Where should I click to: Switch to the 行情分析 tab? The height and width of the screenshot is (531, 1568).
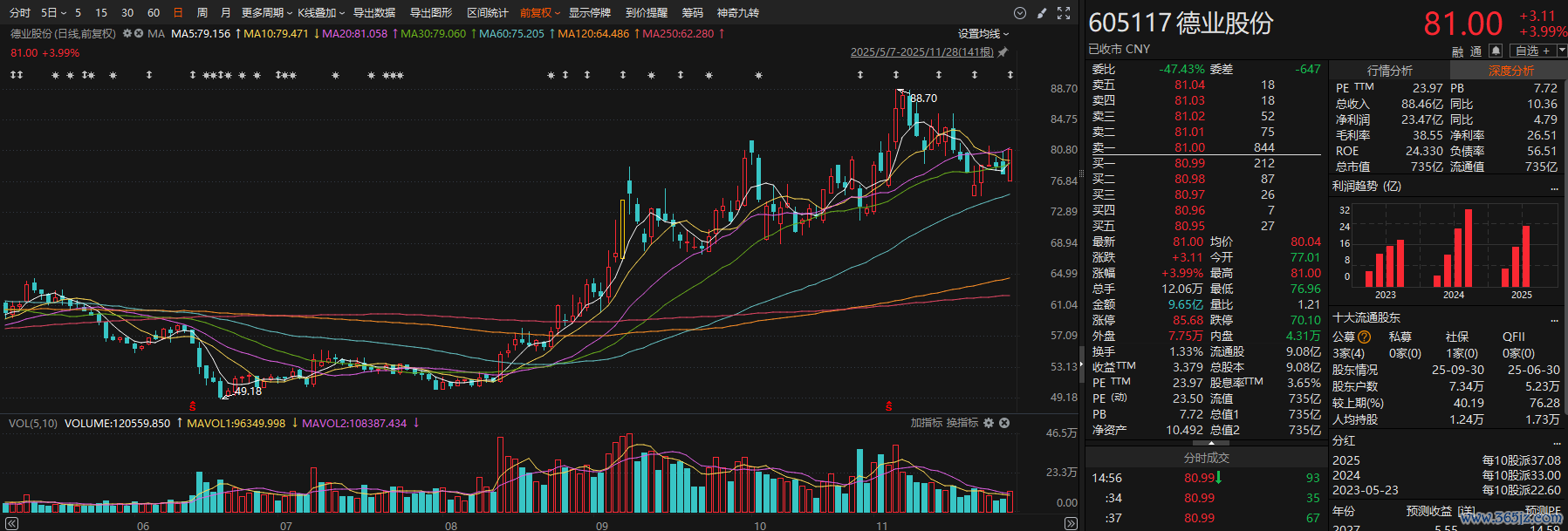click(1389, 71)
